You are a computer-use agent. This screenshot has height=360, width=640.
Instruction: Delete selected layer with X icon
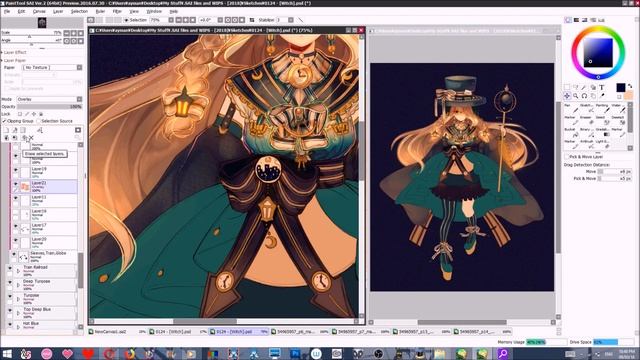31,138
